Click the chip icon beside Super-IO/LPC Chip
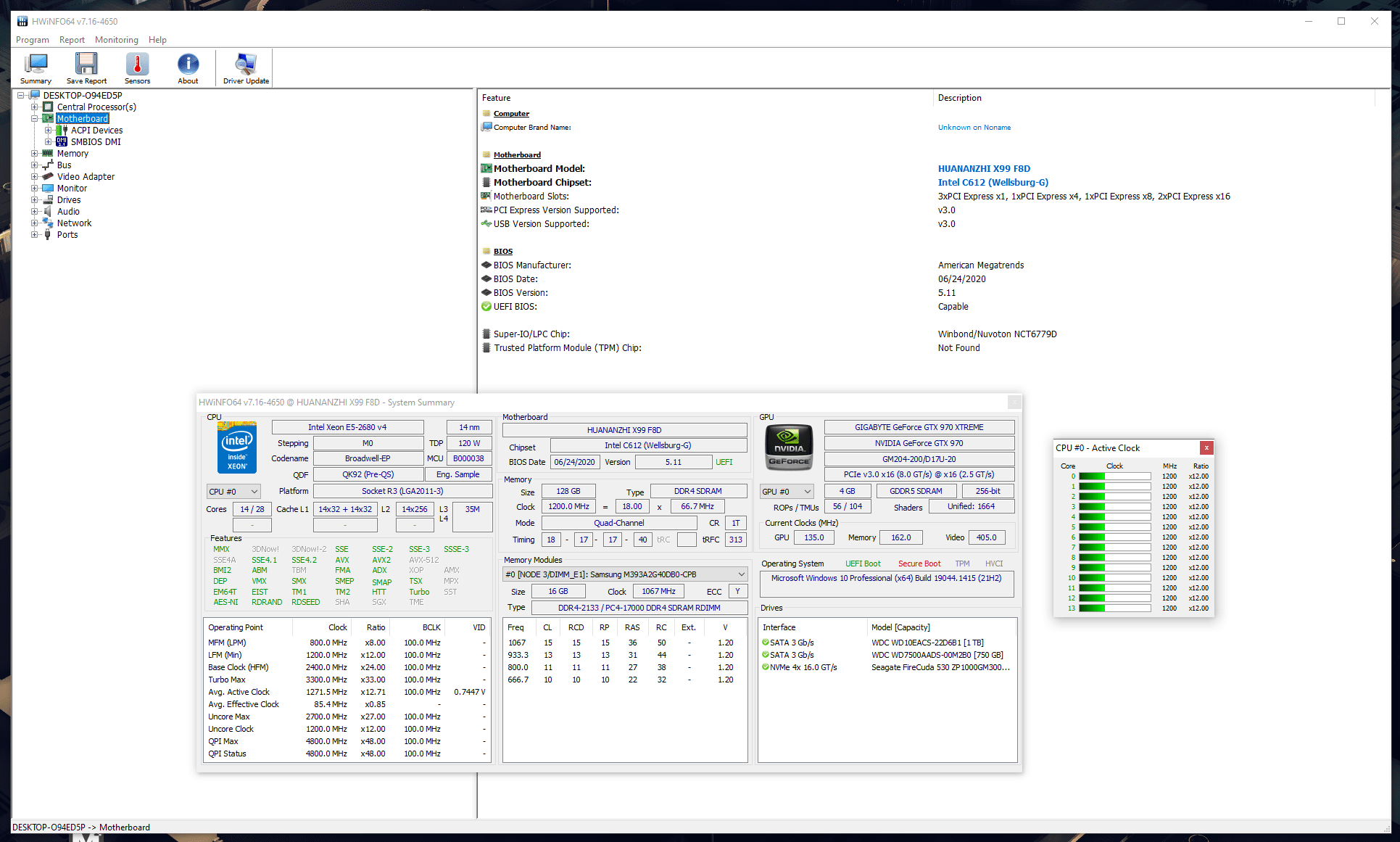 pyautogui.click(x=486, y=334)
